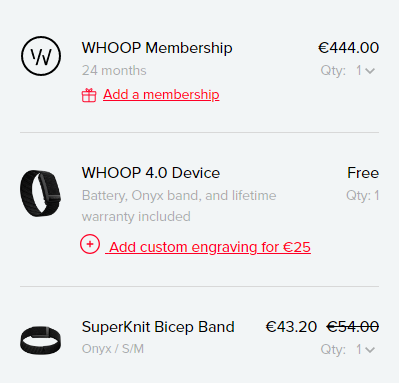Image resolution: width=410 pixels, height=383 pixels.
Task: Click the plus circle engraving icon
Action: [90, 244]
